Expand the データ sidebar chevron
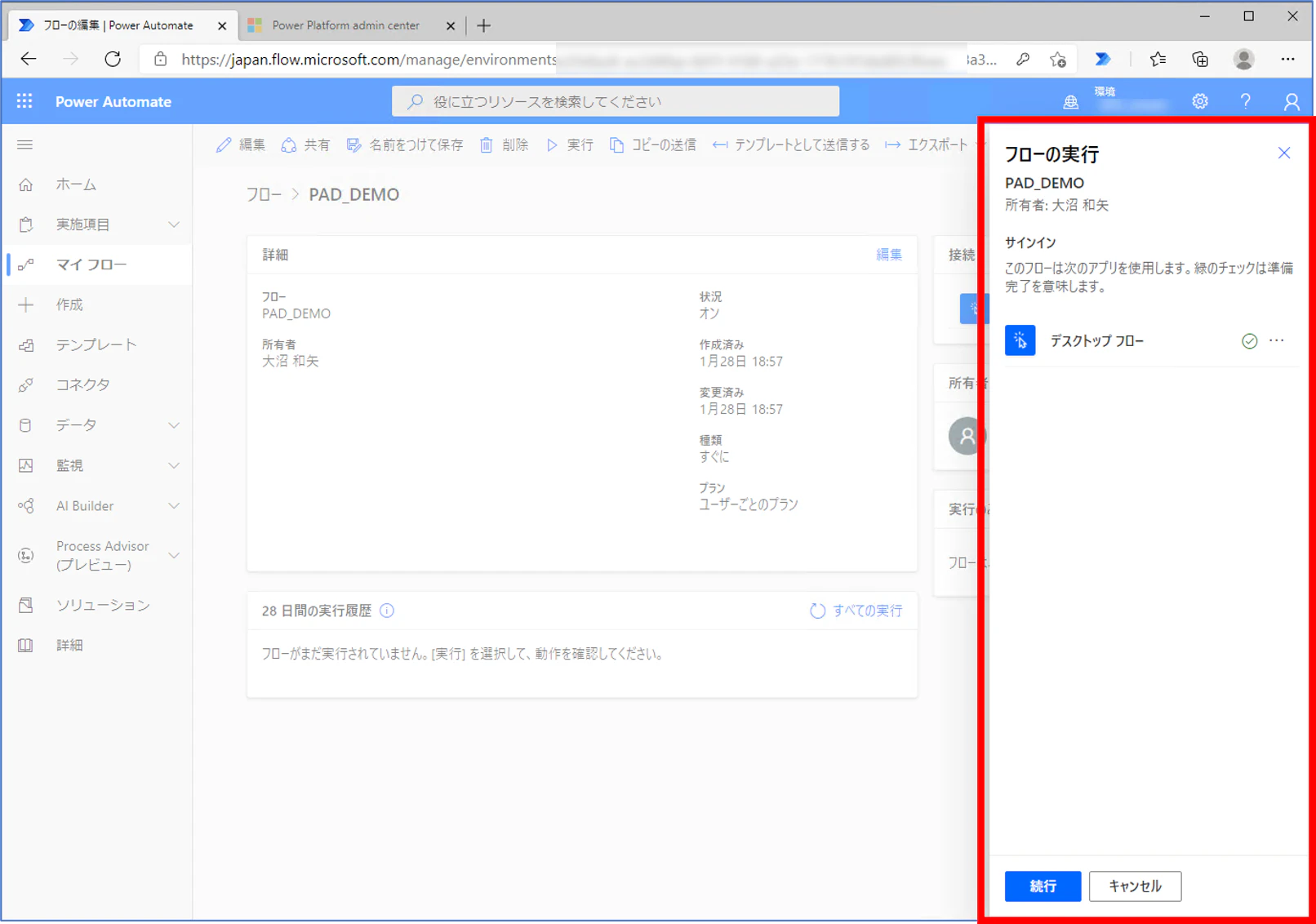Image resolution: width=1316 pixels, height=924 pixels. [x=174, y=425]
